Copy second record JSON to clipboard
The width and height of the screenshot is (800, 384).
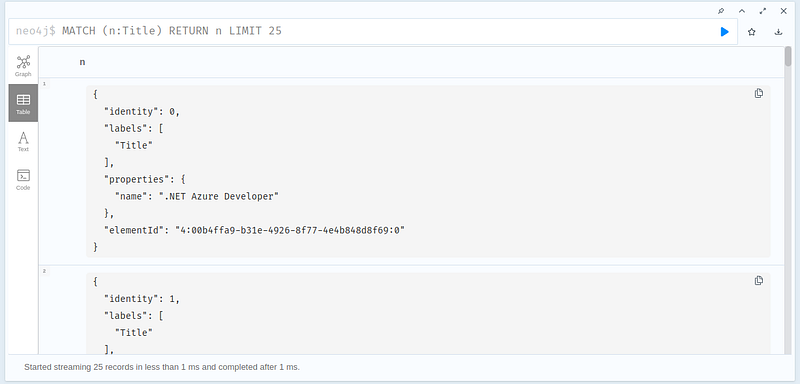[x=759, y=280]
